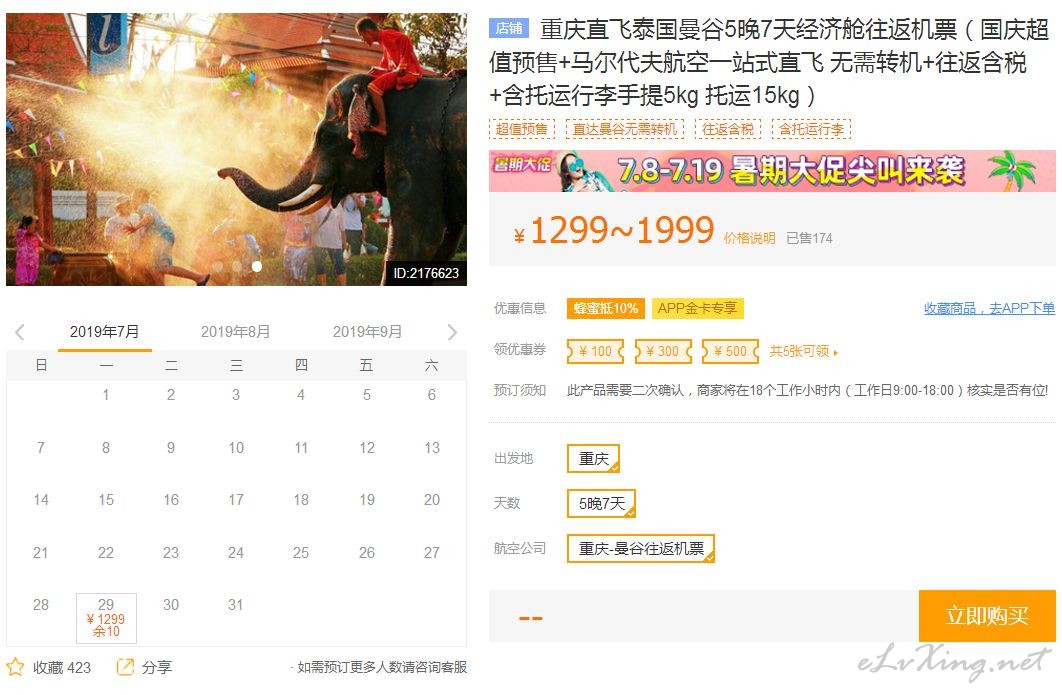
Task: Claim the ¥100 coupon
Action: point(595,351)
